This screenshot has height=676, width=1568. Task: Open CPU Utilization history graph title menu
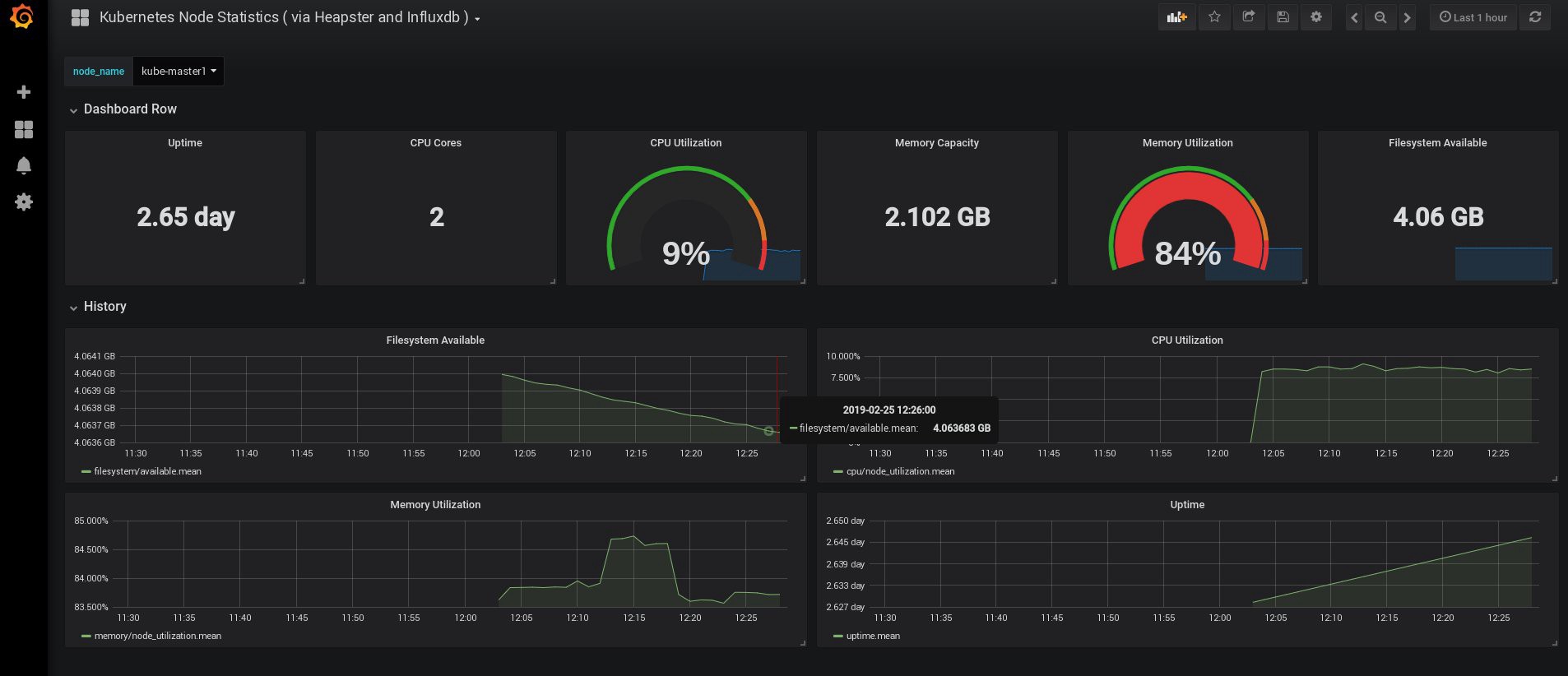[x=1187, y=340]
